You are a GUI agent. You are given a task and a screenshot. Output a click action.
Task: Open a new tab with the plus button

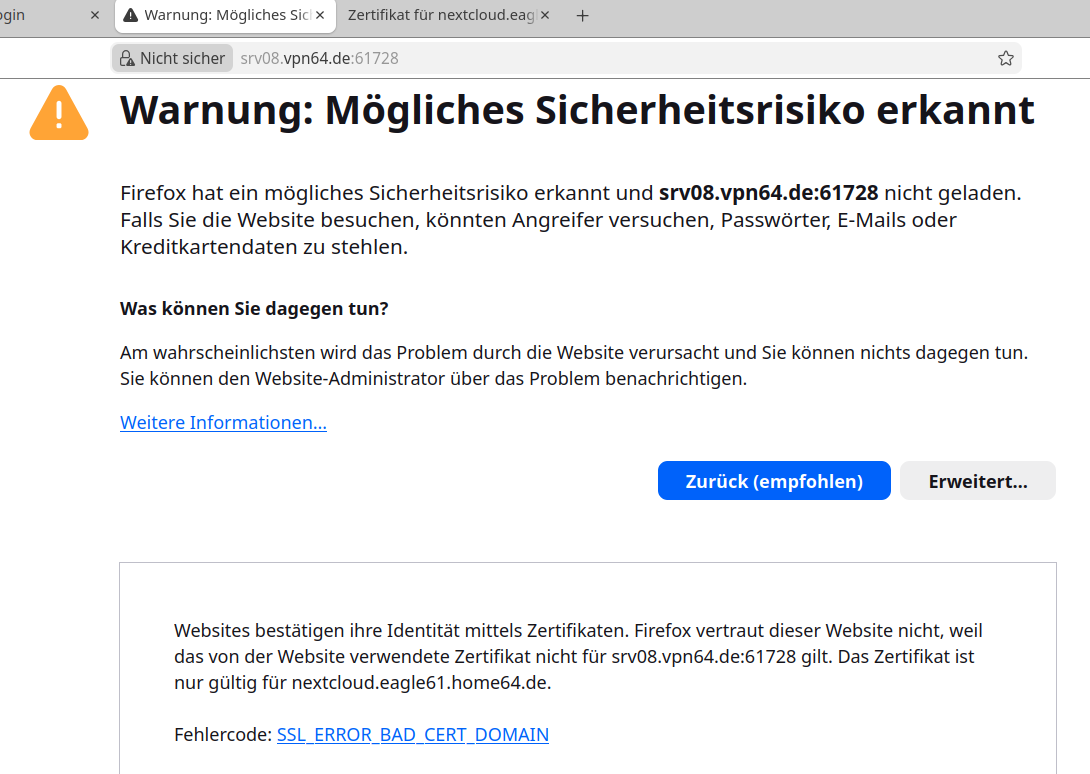tap(583, 16)
